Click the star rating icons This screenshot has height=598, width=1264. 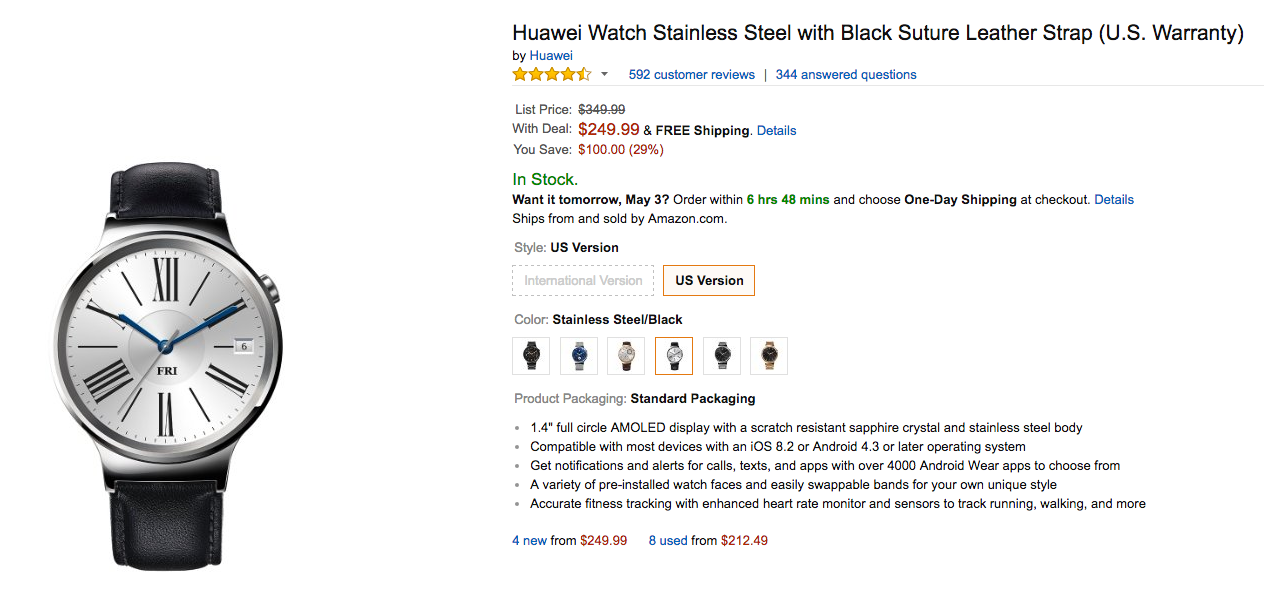pyautogui.click(x=552, y=75)
